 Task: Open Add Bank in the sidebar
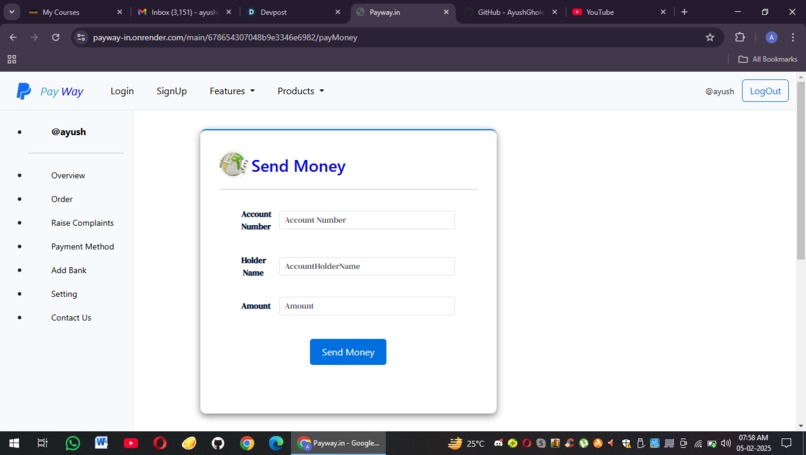(69, 270)
